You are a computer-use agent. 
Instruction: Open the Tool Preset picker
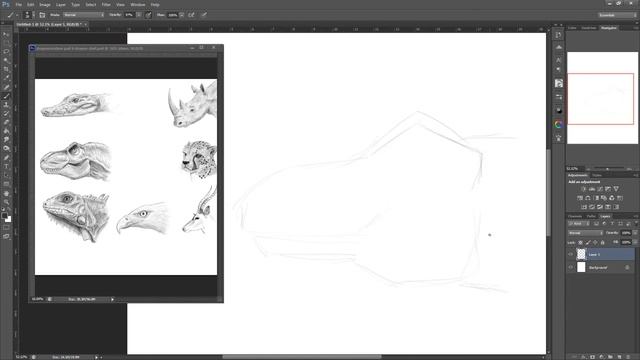click(x=12, y=15)
